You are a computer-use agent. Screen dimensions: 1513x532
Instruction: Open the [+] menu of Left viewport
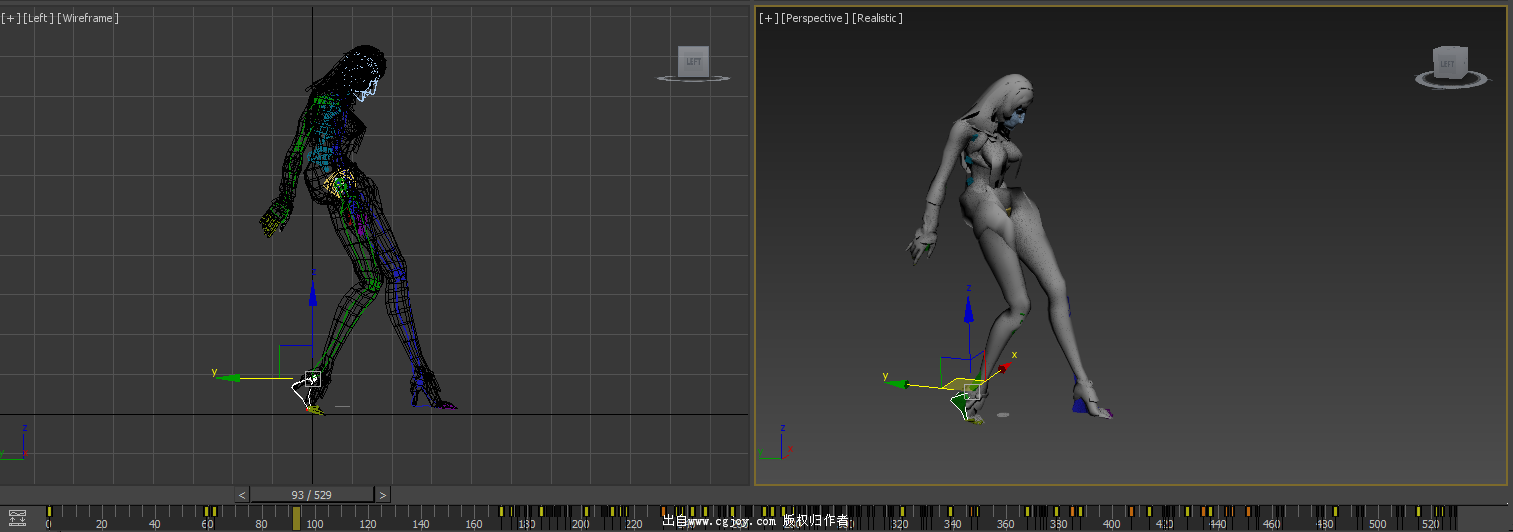9,18
